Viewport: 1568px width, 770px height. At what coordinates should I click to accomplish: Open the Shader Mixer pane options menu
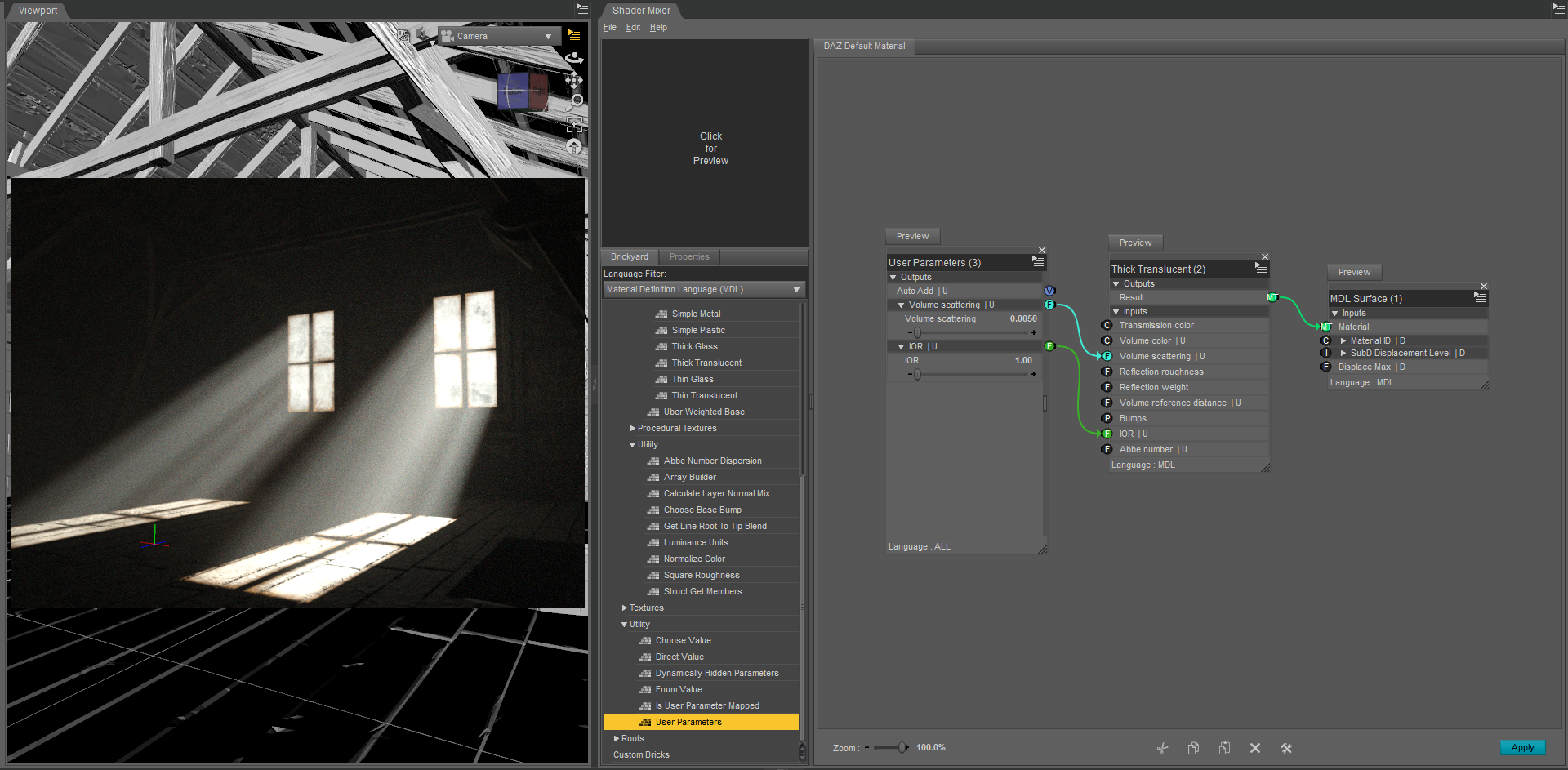(1558, 9)
